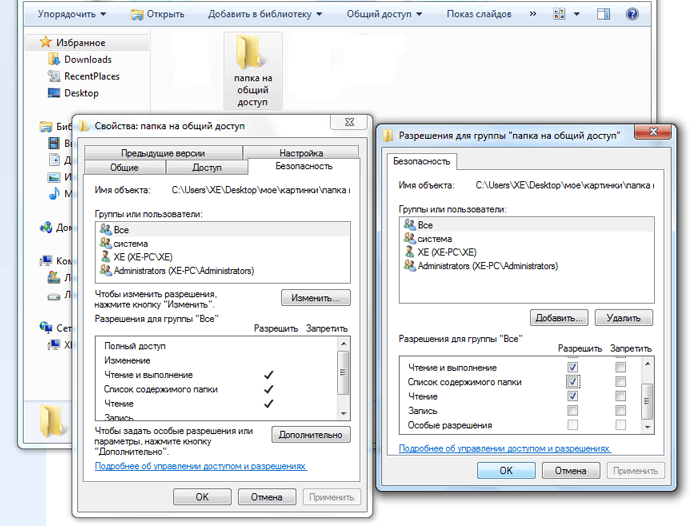This screenshot has width=700, height=526.
Task: Click the Desktop icon in Favorites
Action: [x=55, y=93]
